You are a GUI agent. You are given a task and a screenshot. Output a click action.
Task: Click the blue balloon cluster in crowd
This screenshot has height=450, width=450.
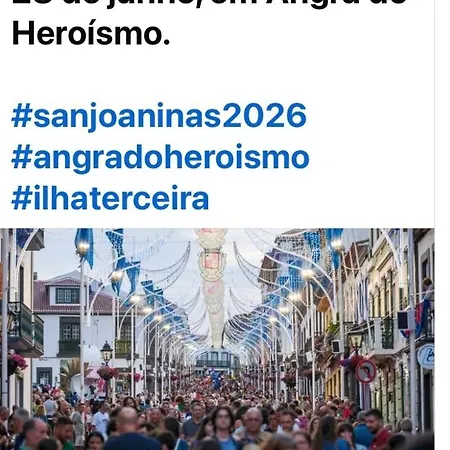[217, 379]
